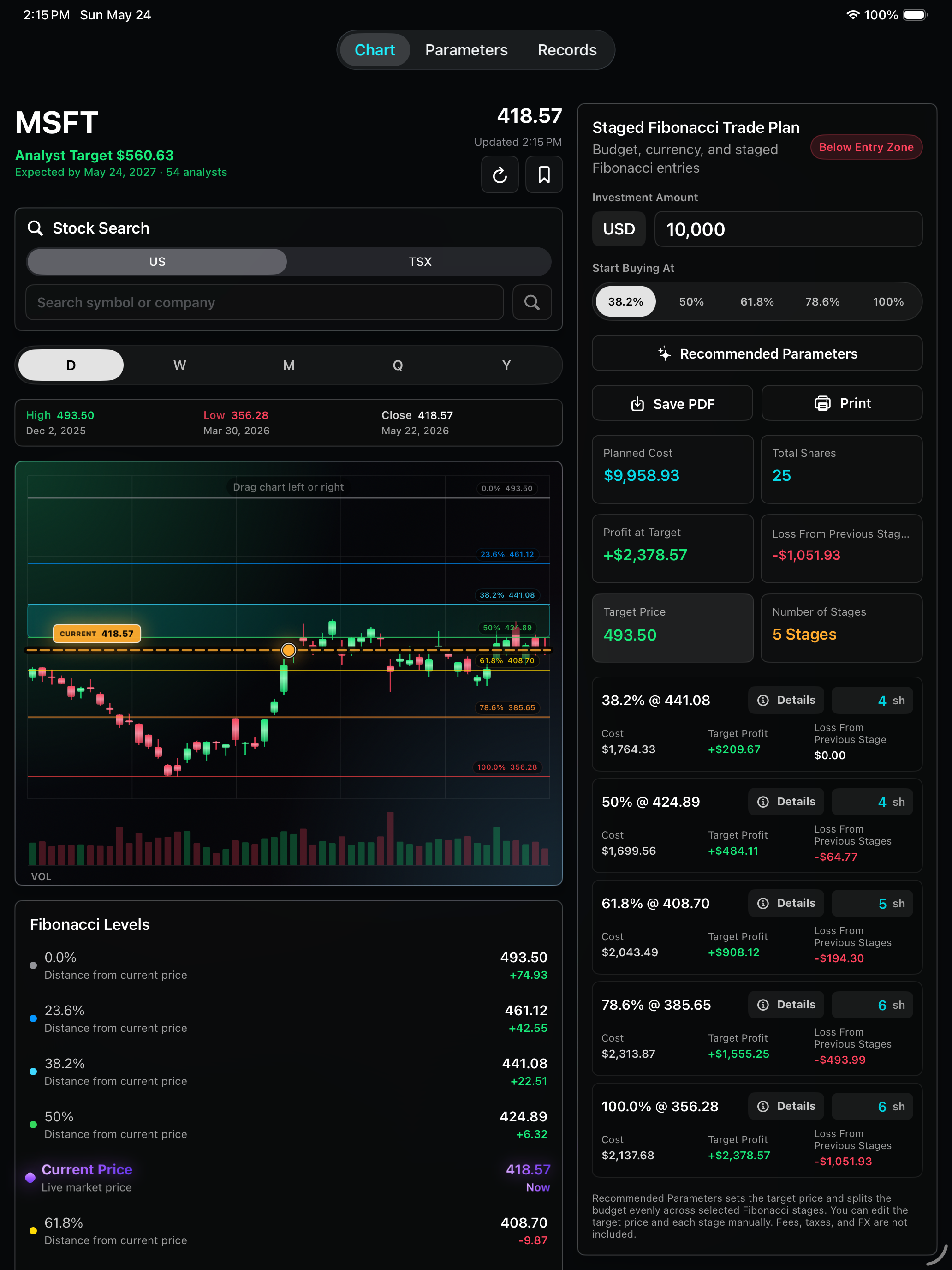Open the Parameters tab
Viewport: 952px width, 1270px height.
tap(466, 50)
